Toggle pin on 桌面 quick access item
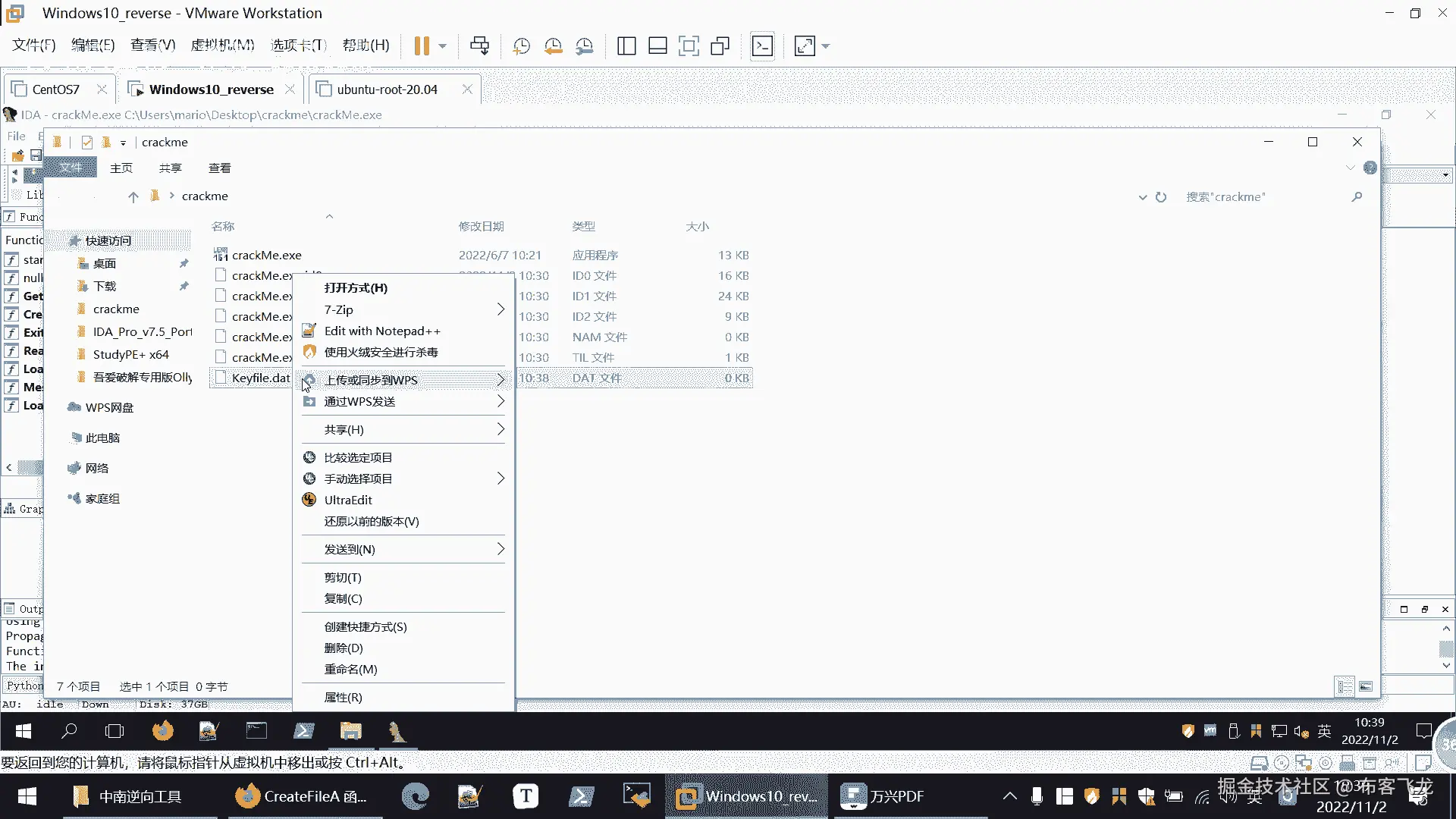 pyautogui.click(x=184, y=263)
